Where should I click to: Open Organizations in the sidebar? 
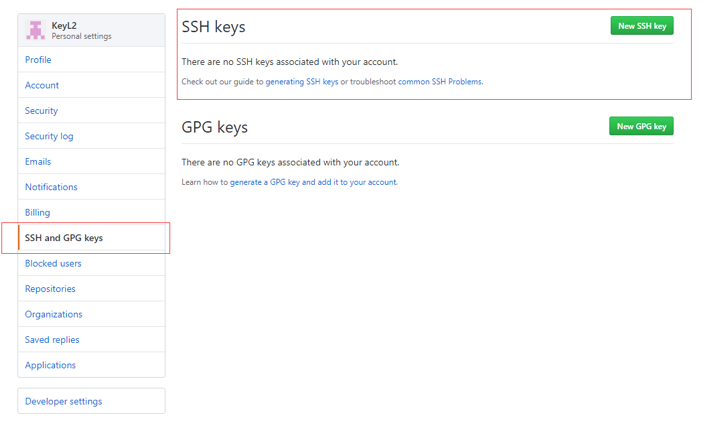point(54,314)
